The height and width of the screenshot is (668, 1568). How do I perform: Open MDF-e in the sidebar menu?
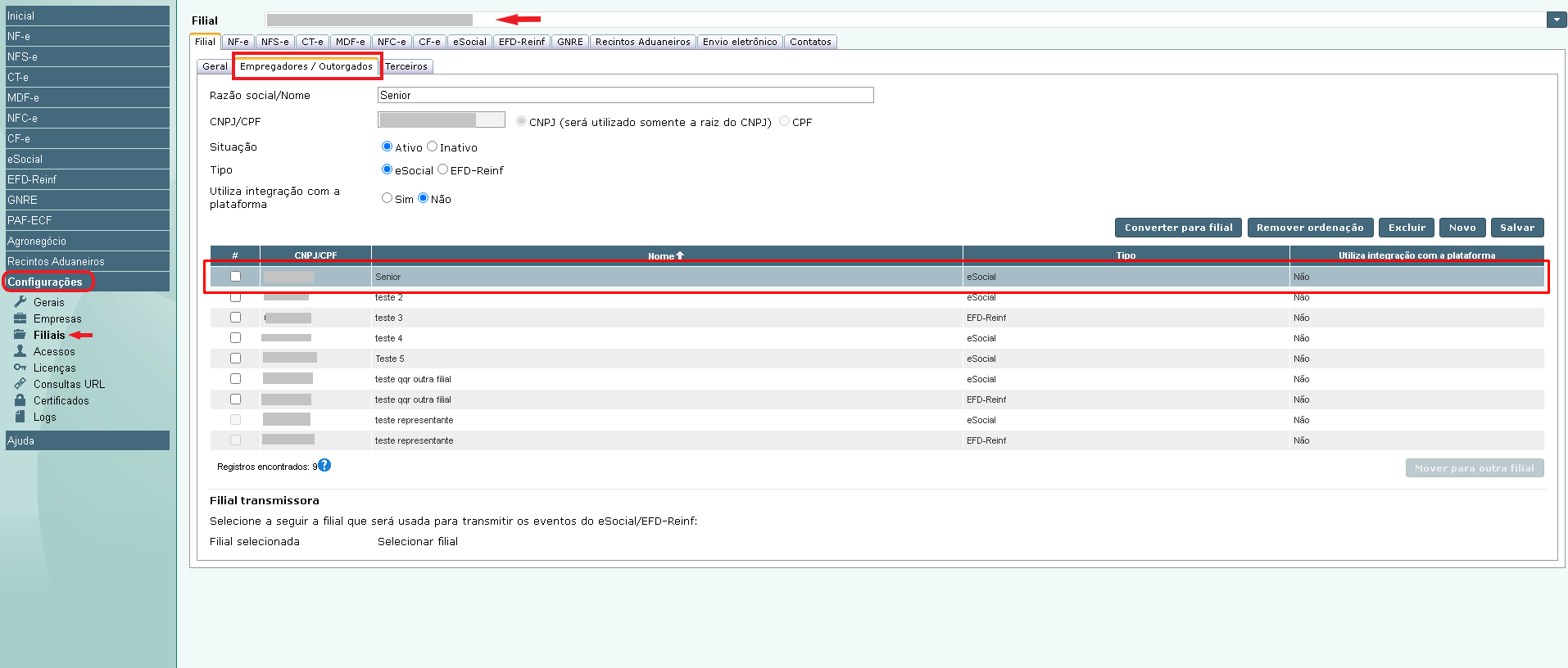tap(88, 97)
